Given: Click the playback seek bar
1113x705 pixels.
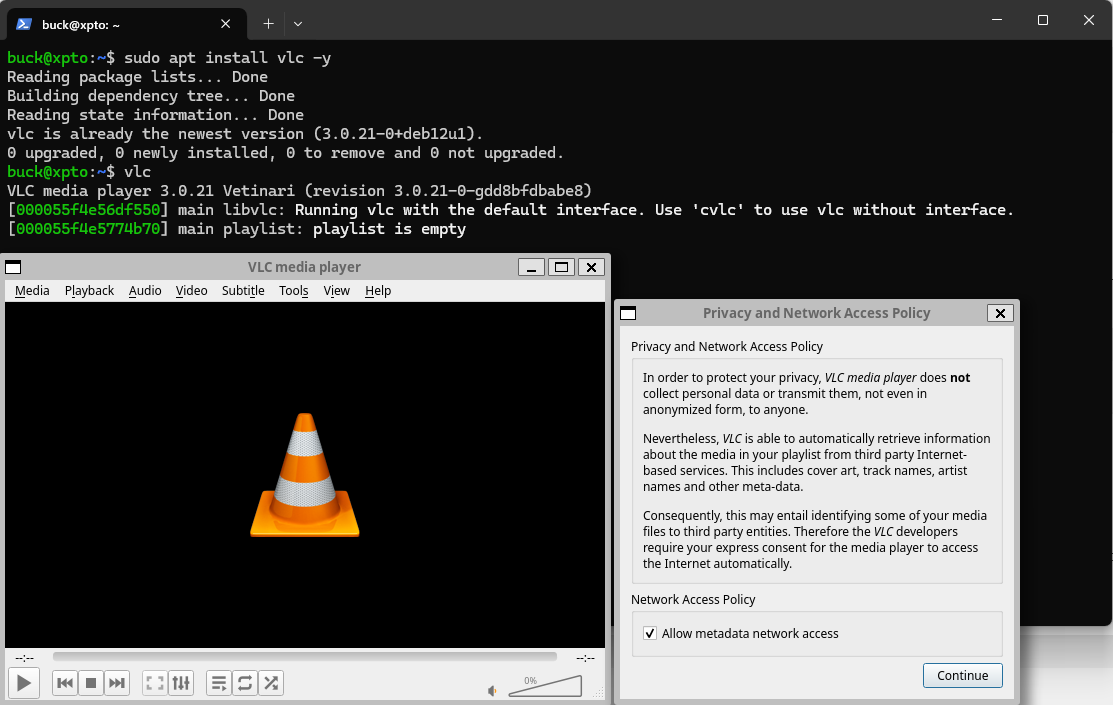Looking at the screenshot, I should [x=305, y=657].
